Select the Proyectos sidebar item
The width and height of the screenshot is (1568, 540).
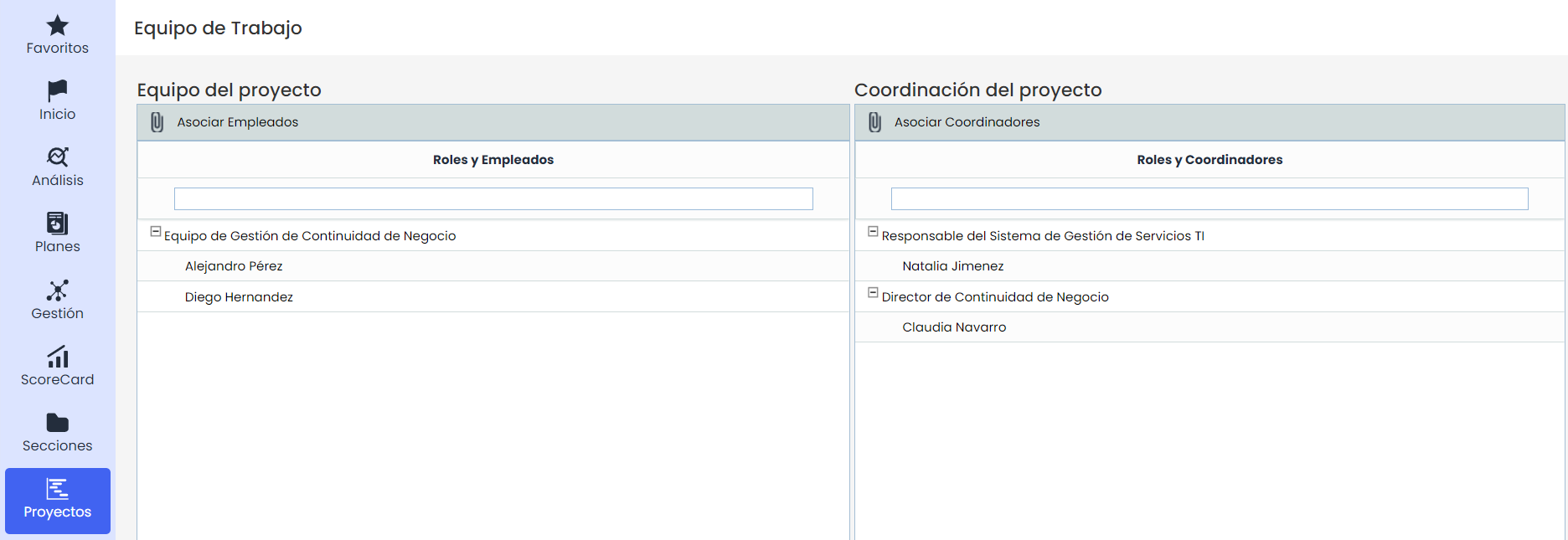57,500
